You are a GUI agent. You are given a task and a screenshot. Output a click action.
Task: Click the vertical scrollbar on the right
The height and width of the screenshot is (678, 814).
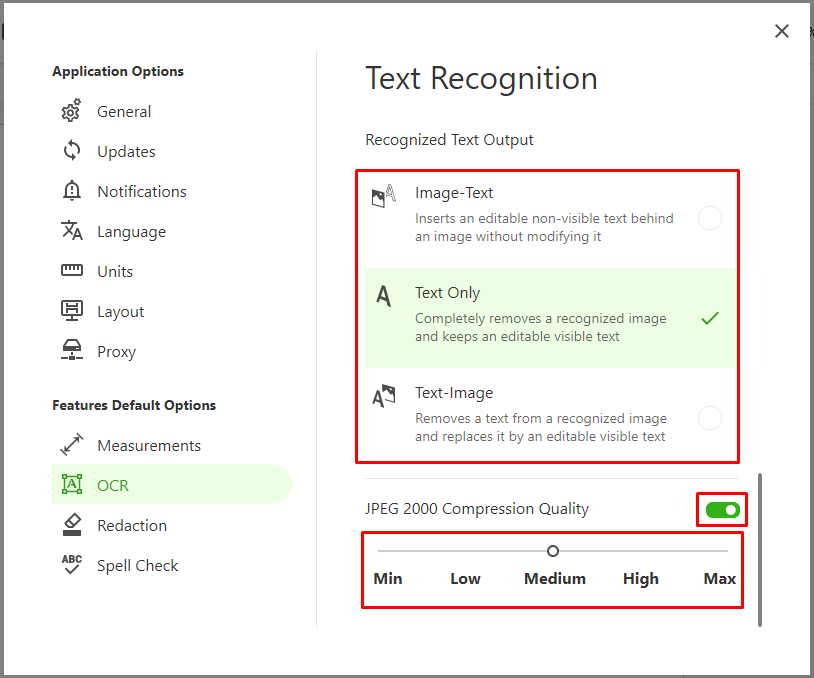(760, 548)
